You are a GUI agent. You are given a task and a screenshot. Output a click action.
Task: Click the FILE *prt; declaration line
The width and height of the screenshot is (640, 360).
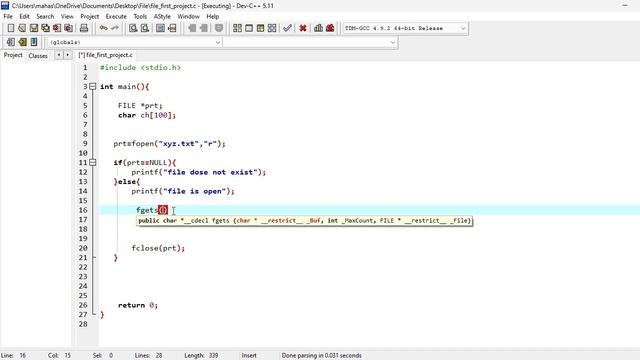(140, 106)
